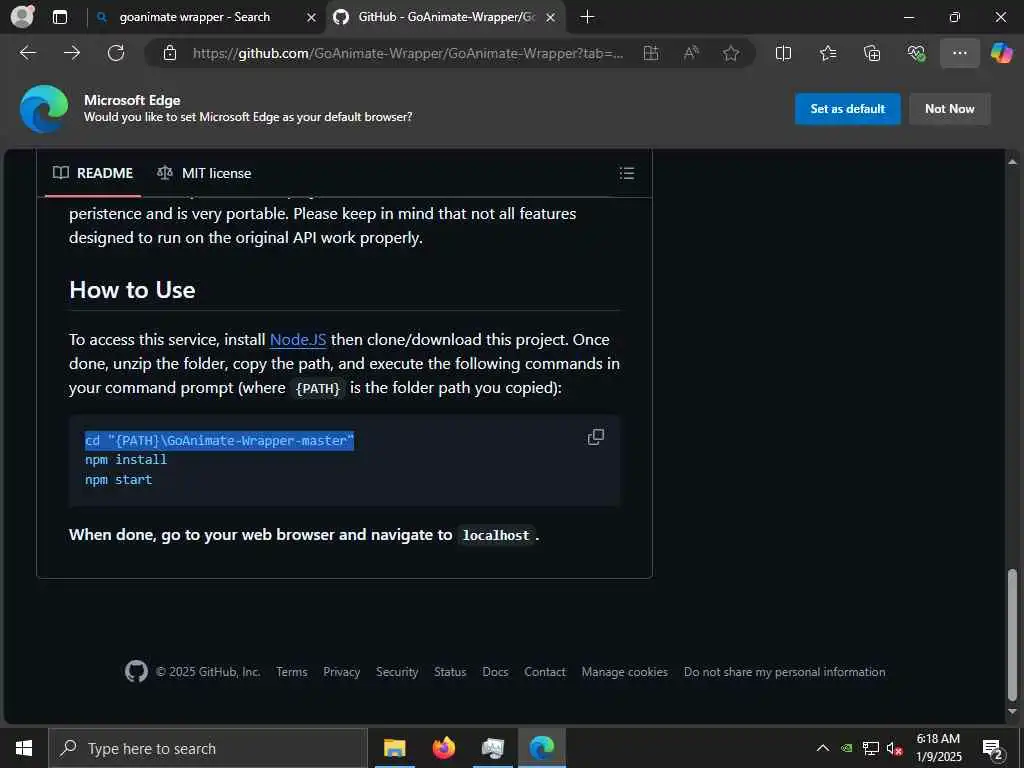Open Browser essentials heart icon
The width and height of the screenshot is (1024, 768).
coord(916,53)
